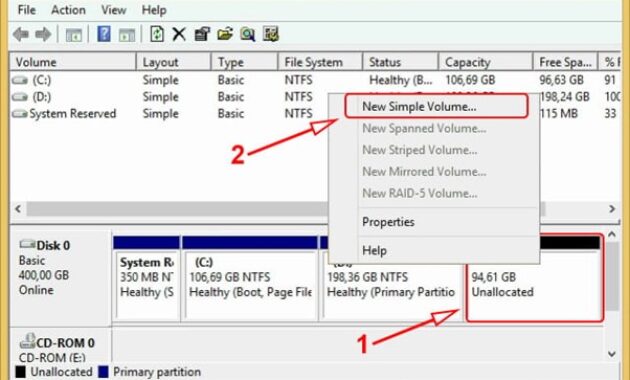Sort by the Volume column header
Screen dimensions: 630x380
pyautogui.click(x=72, y=62)
